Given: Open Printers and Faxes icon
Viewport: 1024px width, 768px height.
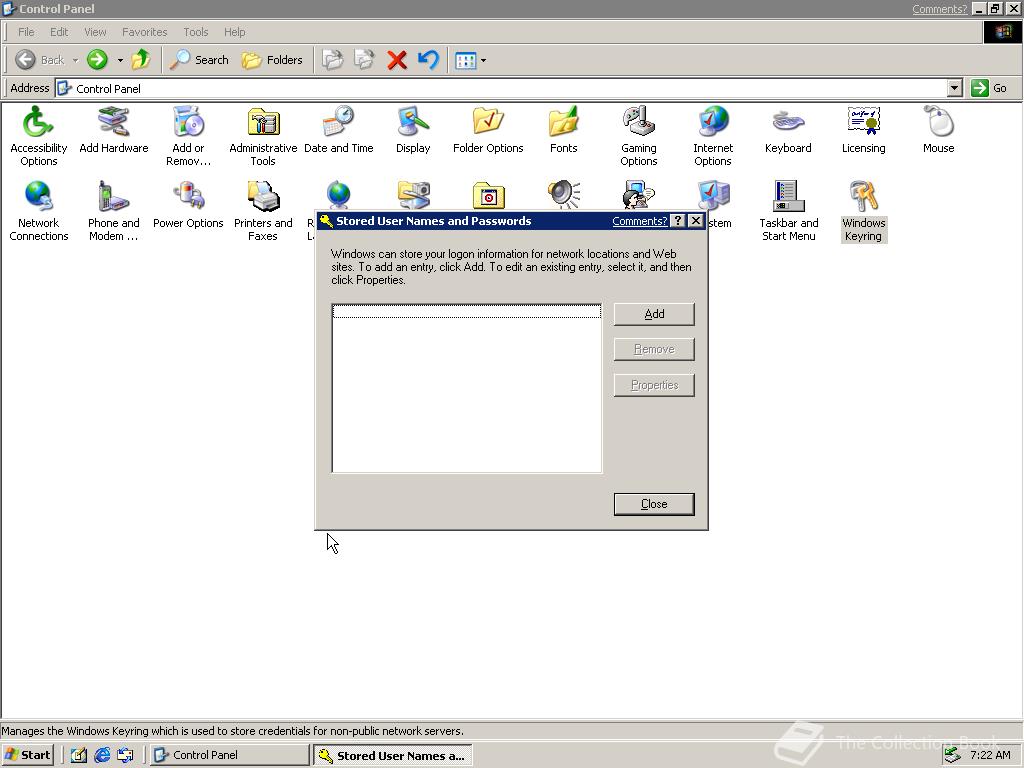Looking at the screenshot, I should (x=263, y=211).
